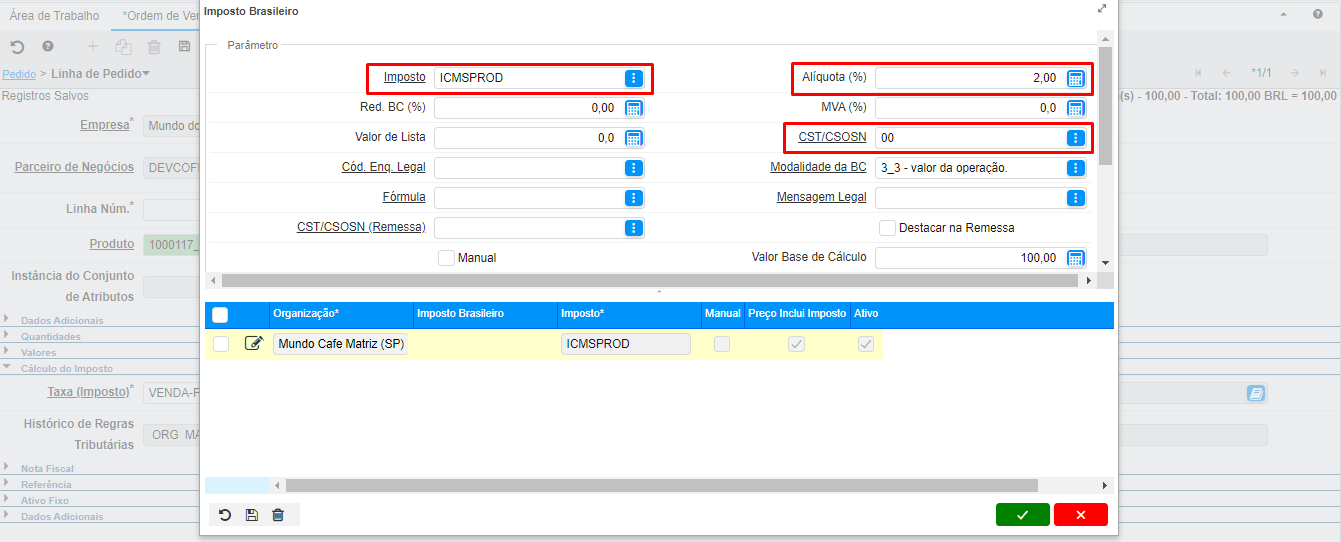Click the red cancel X button
This screenshot has height=542, width=1341.
[x=1080, y=515]
